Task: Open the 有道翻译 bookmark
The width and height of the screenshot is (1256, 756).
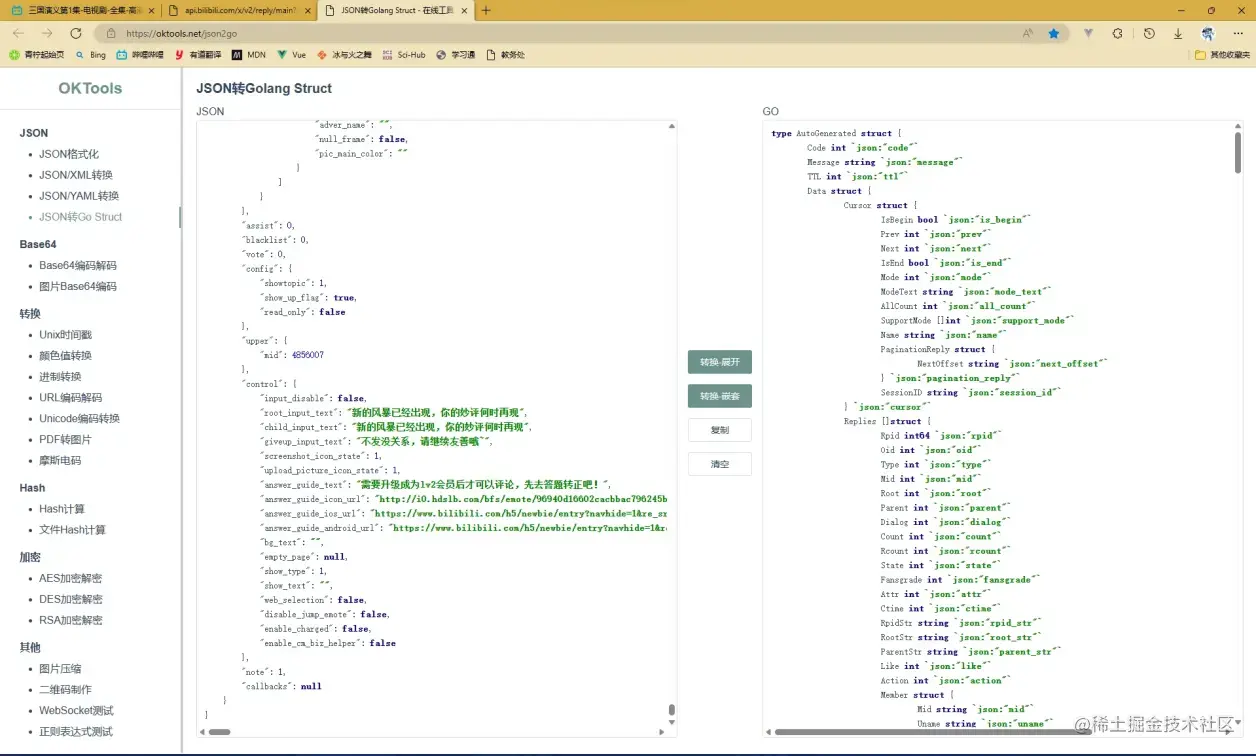Action: coord(199,55)
